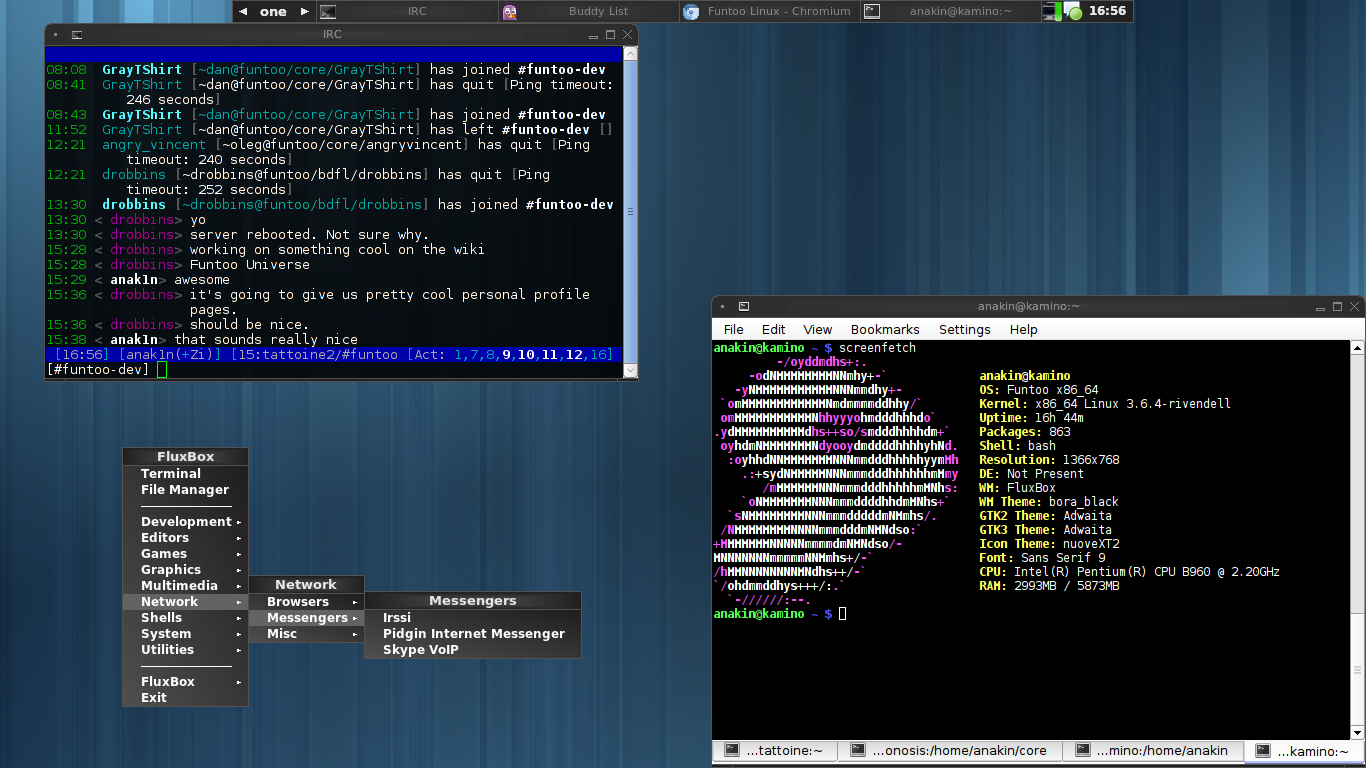Screen dimensions: 1366x768
Task: Click the sticky dot in Konsole titlebar
Action: coord(723,306)
